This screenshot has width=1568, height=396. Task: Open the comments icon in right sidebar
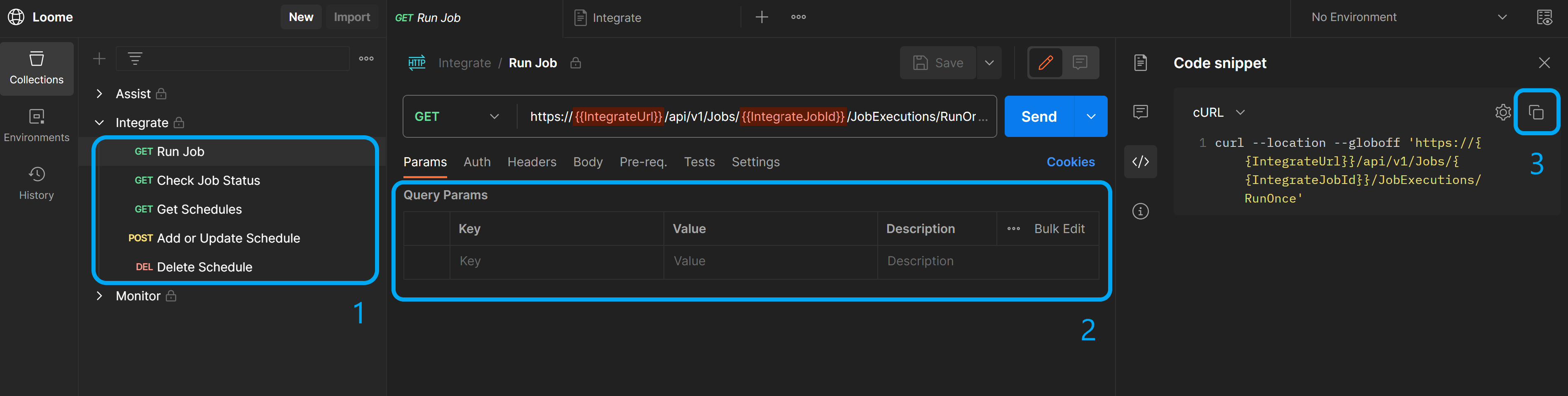[x=1141, y=111]
